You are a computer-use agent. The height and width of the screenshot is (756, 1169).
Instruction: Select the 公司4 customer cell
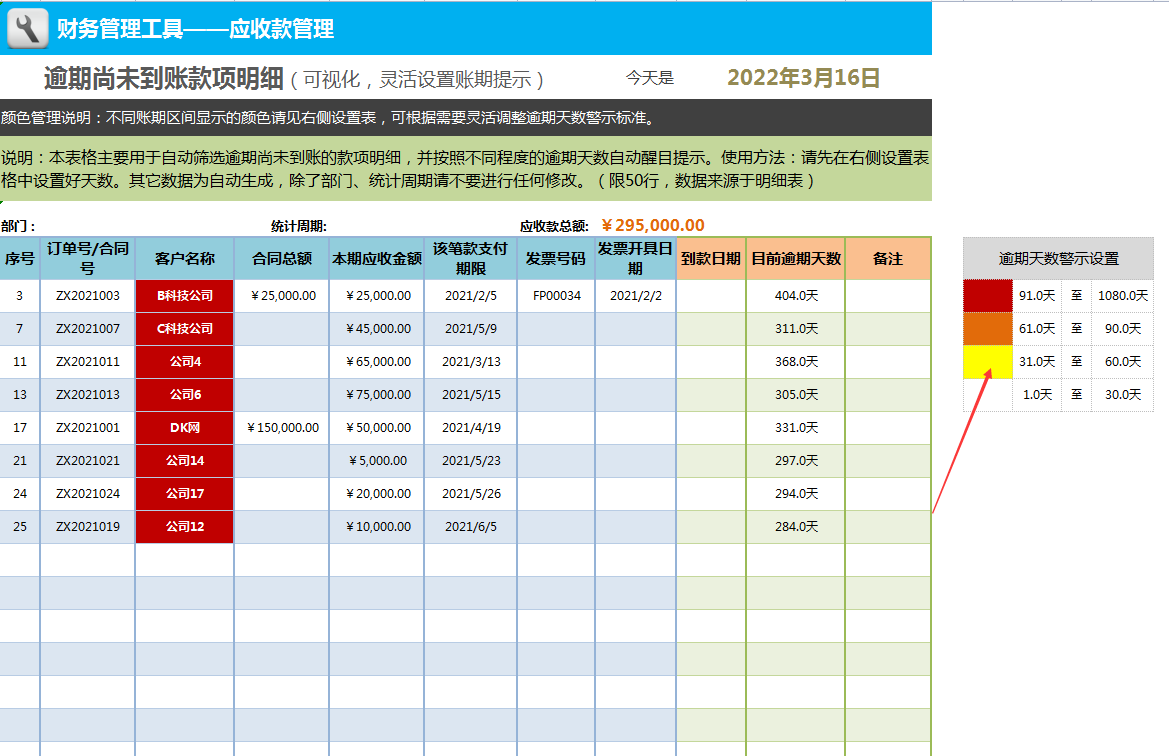point(184,362)
